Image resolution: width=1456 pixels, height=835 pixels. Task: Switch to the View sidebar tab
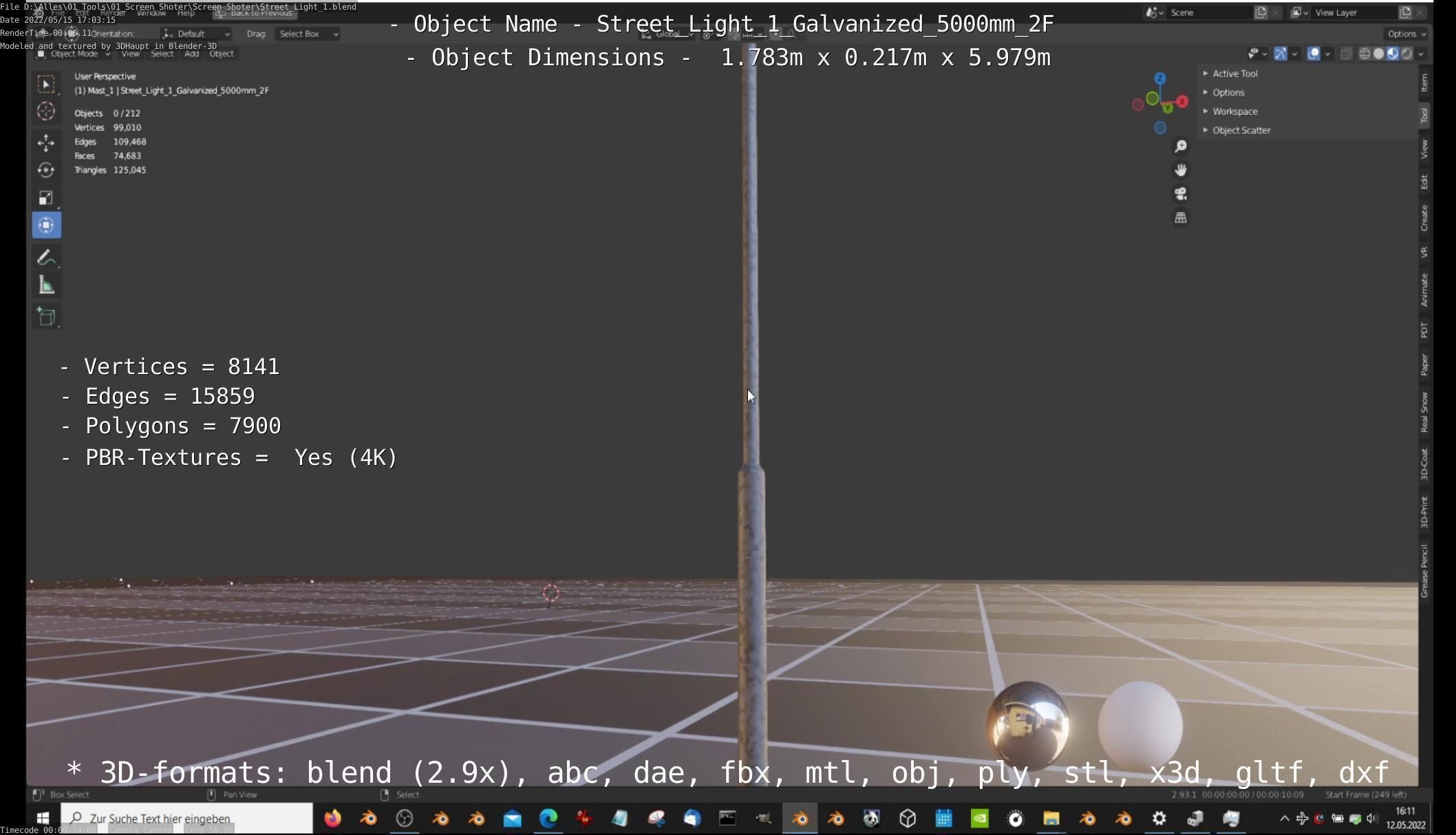(x=1424, y=149)
